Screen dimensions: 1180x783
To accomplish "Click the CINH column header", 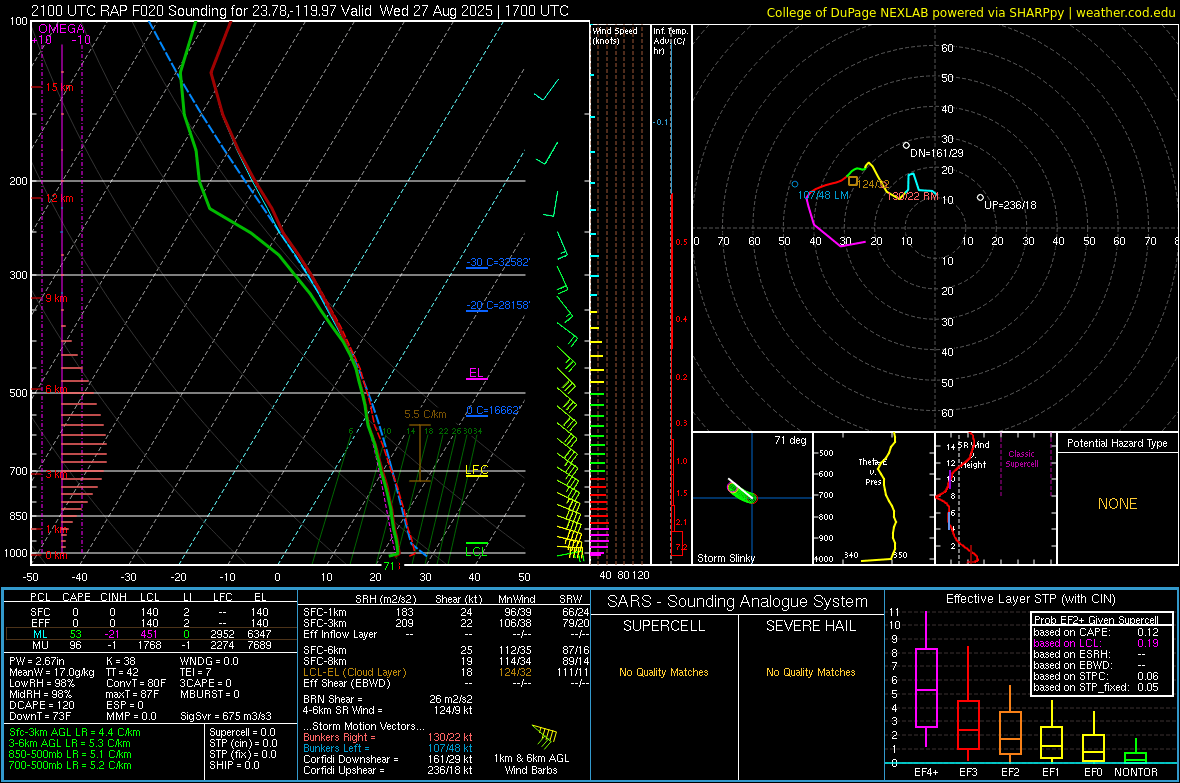I will [x=113, y=597].
